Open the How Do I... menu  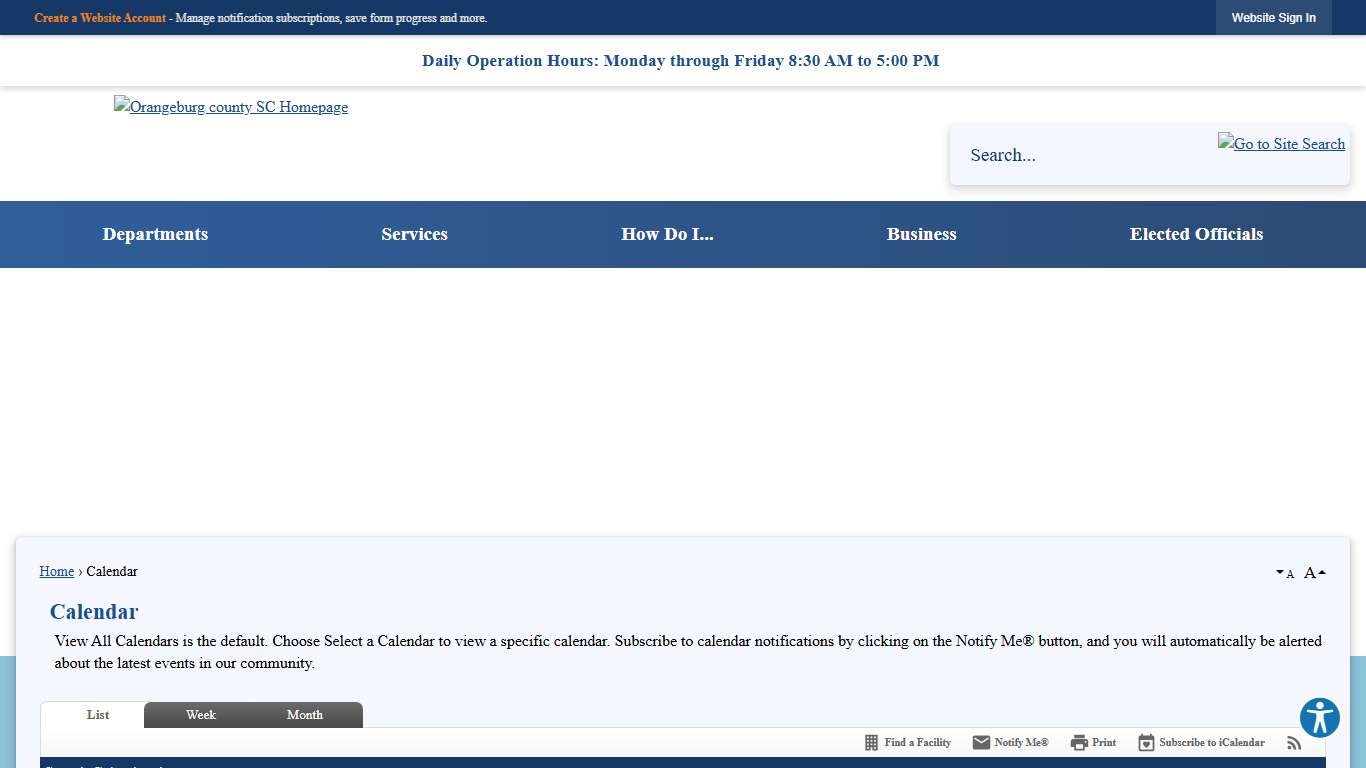(667, 234)
